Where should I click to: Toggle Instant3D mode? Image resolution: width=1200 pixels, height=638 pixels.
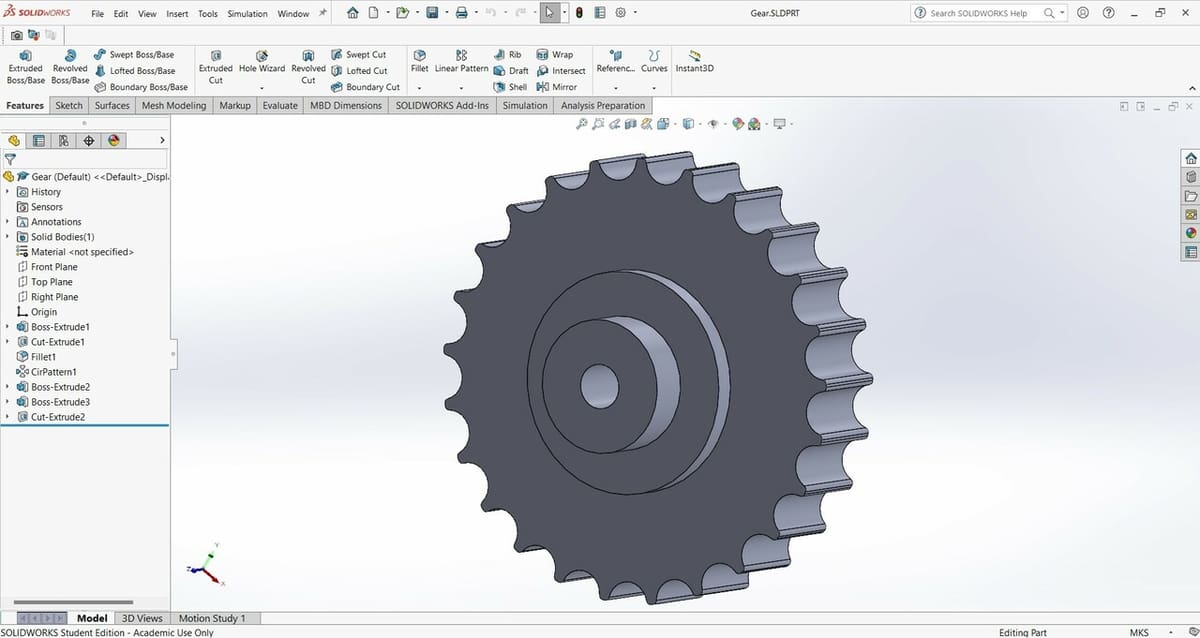[694, 62]
